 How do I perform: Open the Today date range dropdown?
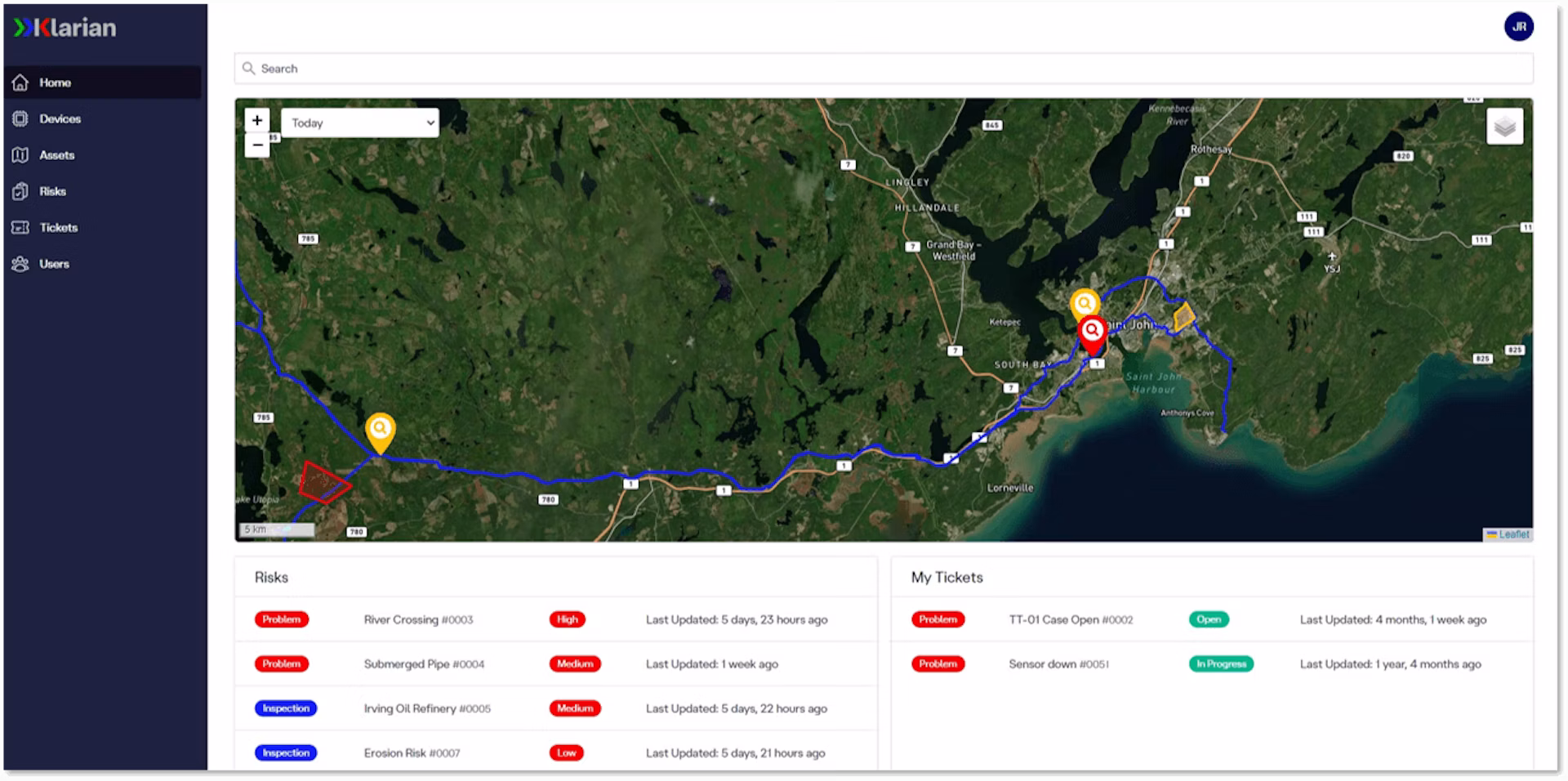coord(360,123)
